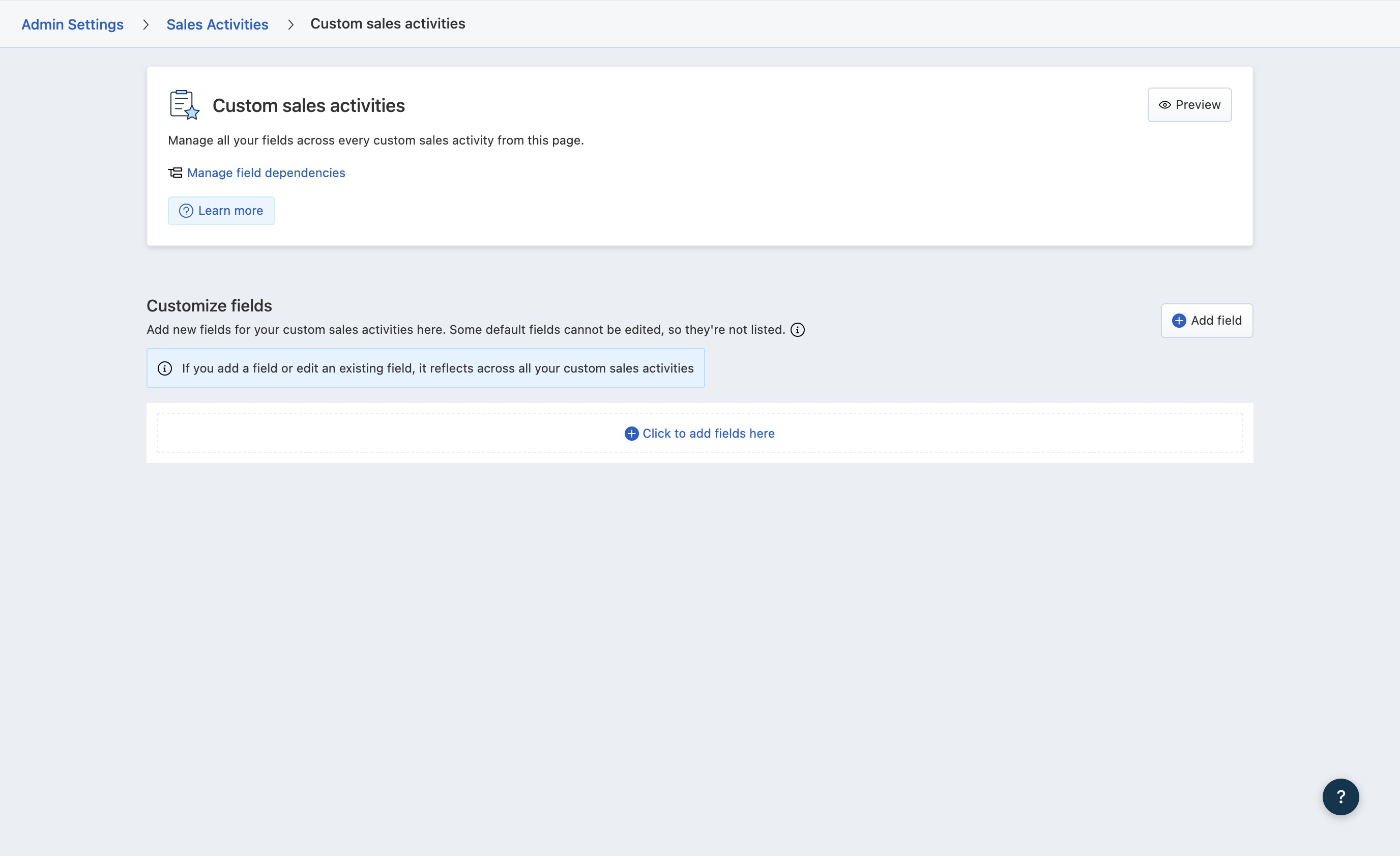The image size is (1400, 856).
Task: Open the Preview button
Action: point(1189,105)
